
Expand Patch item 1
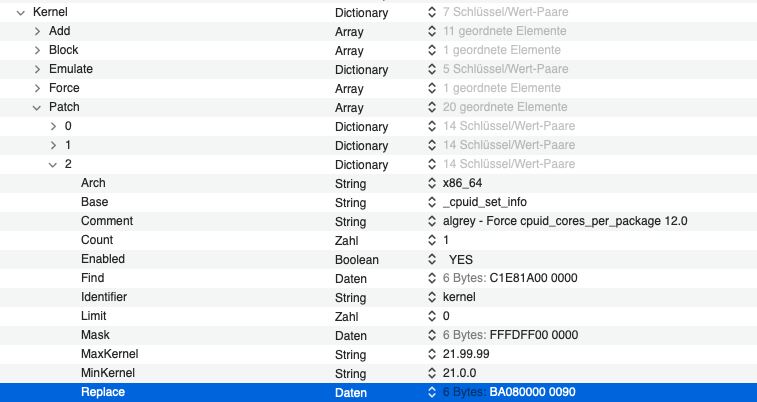(x=53, y=145)
